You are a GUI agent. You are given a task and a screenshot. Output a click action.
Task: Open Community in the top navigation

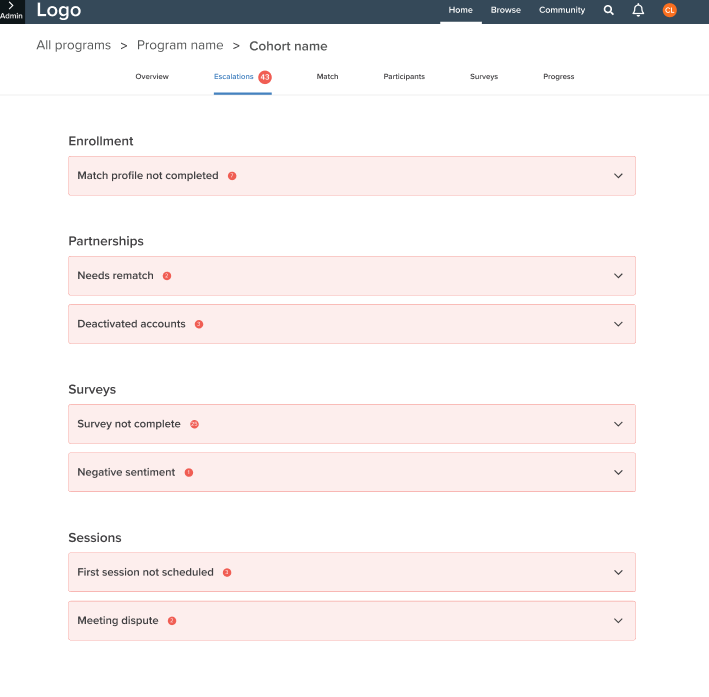point(562,10)
